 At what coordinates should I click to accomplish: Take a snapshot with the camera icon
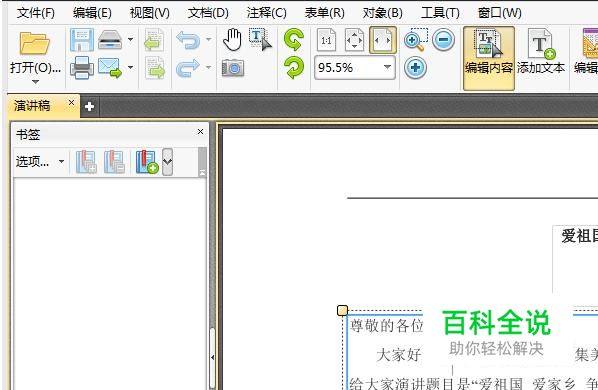pos(233,68)
